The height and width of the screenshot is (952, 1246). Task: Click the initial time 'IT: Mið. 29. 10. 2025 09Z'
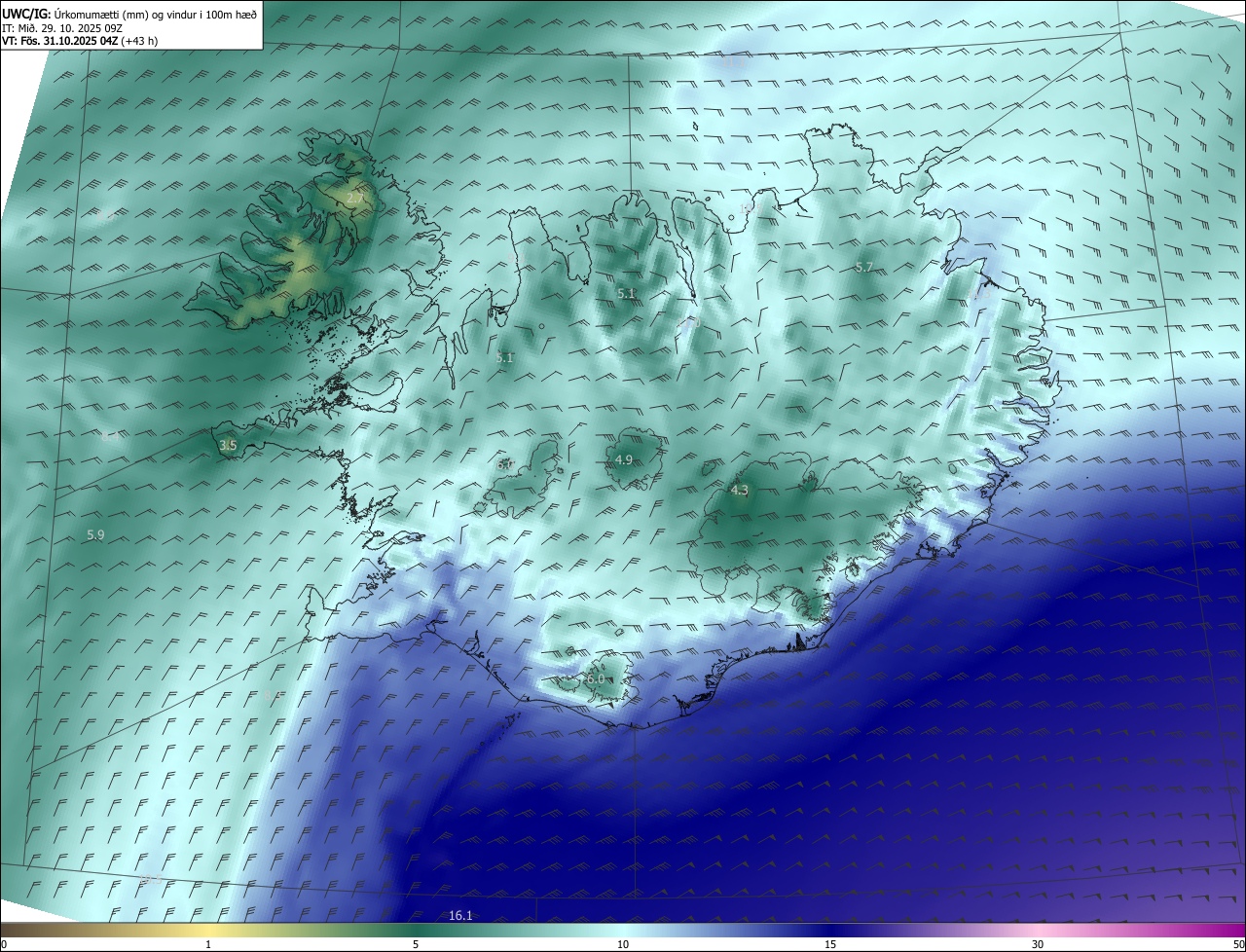click(x=62, y=27)
